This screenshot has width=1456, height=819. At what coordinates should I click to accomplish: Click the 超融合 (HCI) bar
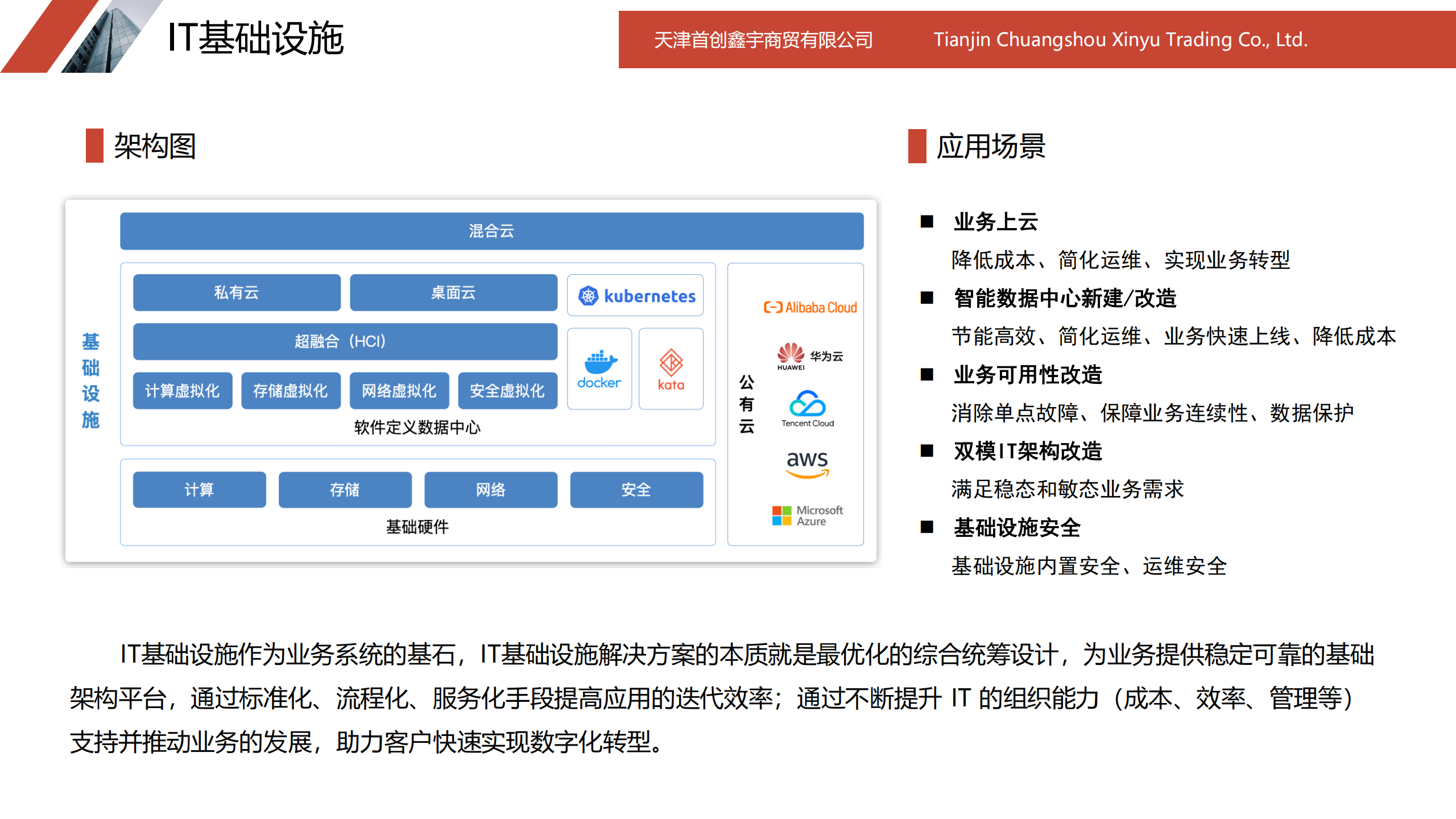click(345, 341)
